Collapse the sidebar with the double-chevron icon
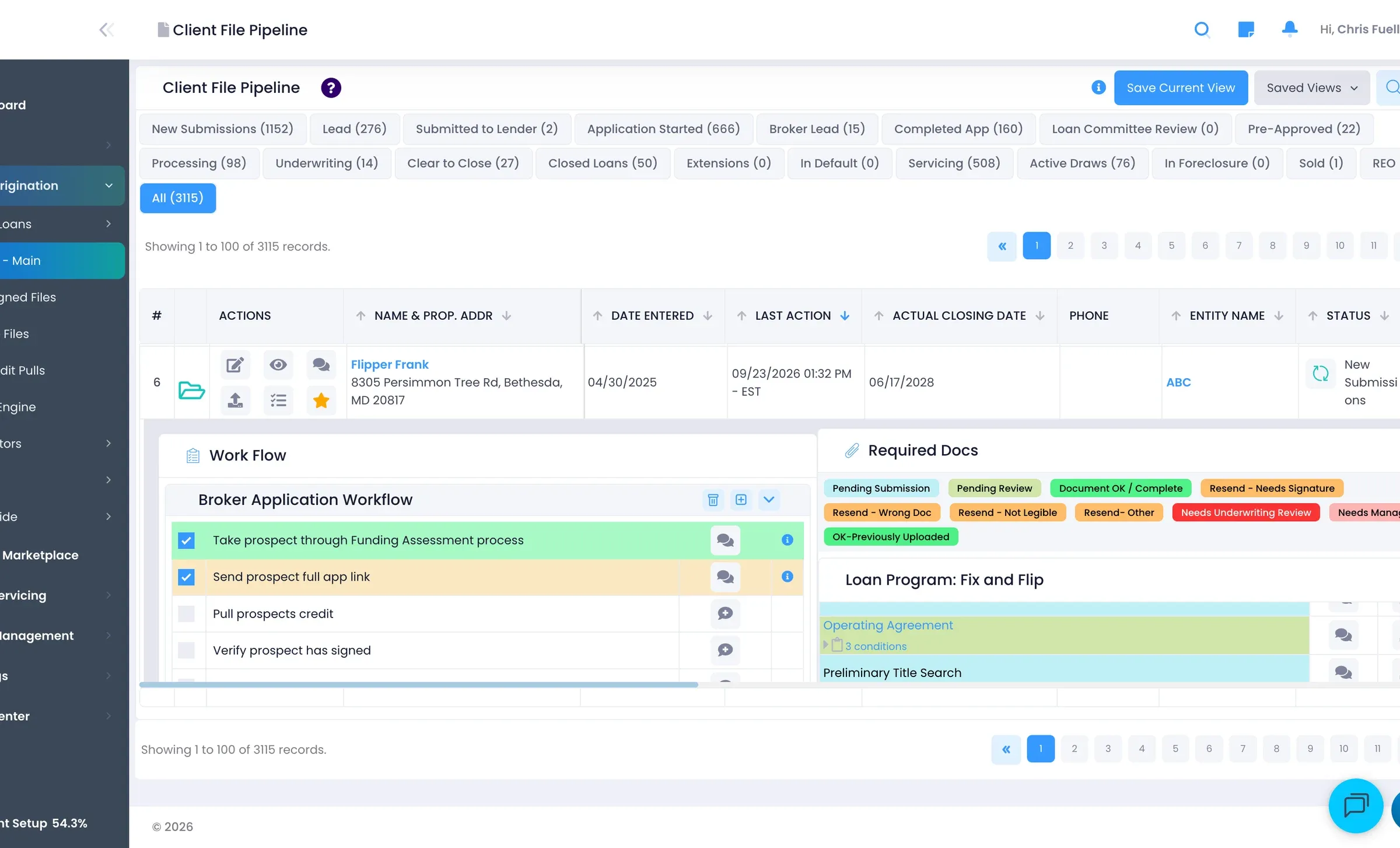1400x848 pixels. point(106,30)
